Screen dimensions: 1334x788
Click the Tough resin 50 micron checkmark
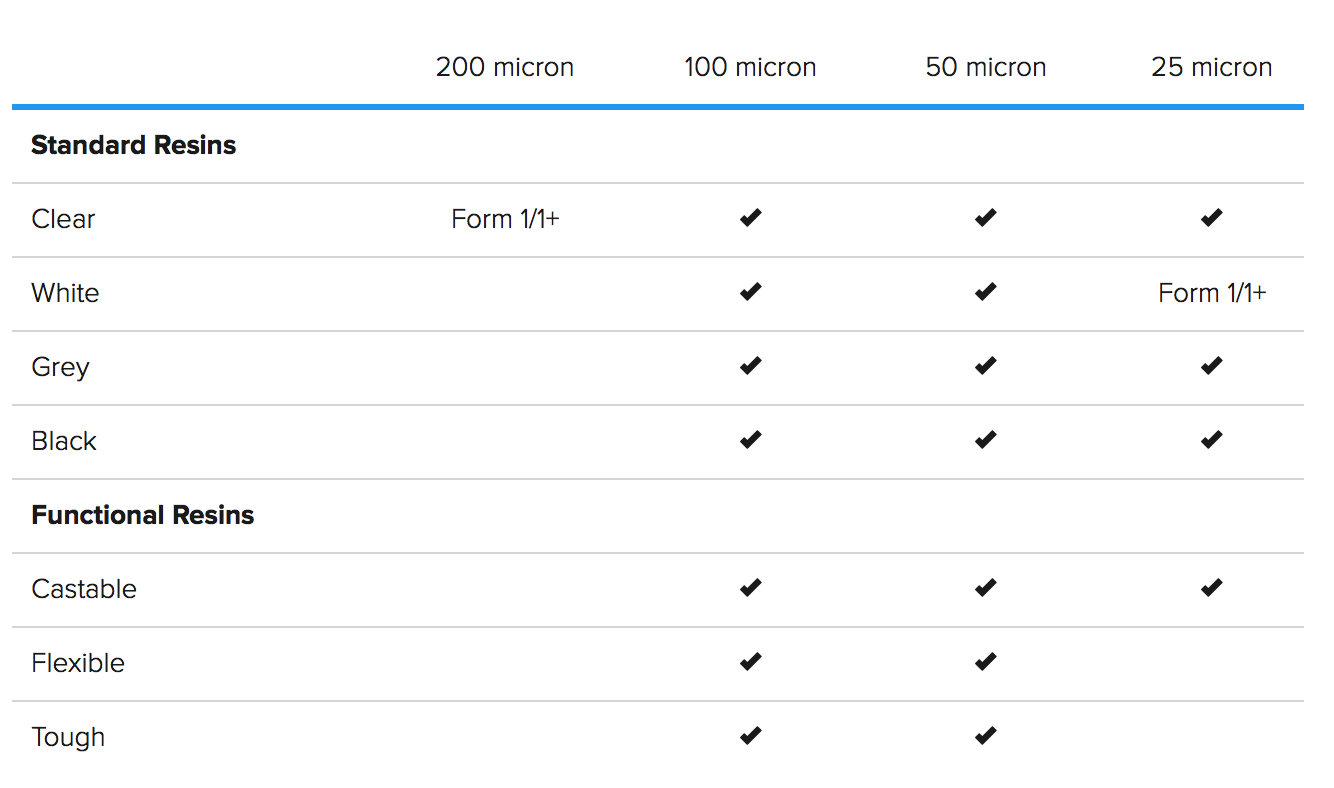986,736
